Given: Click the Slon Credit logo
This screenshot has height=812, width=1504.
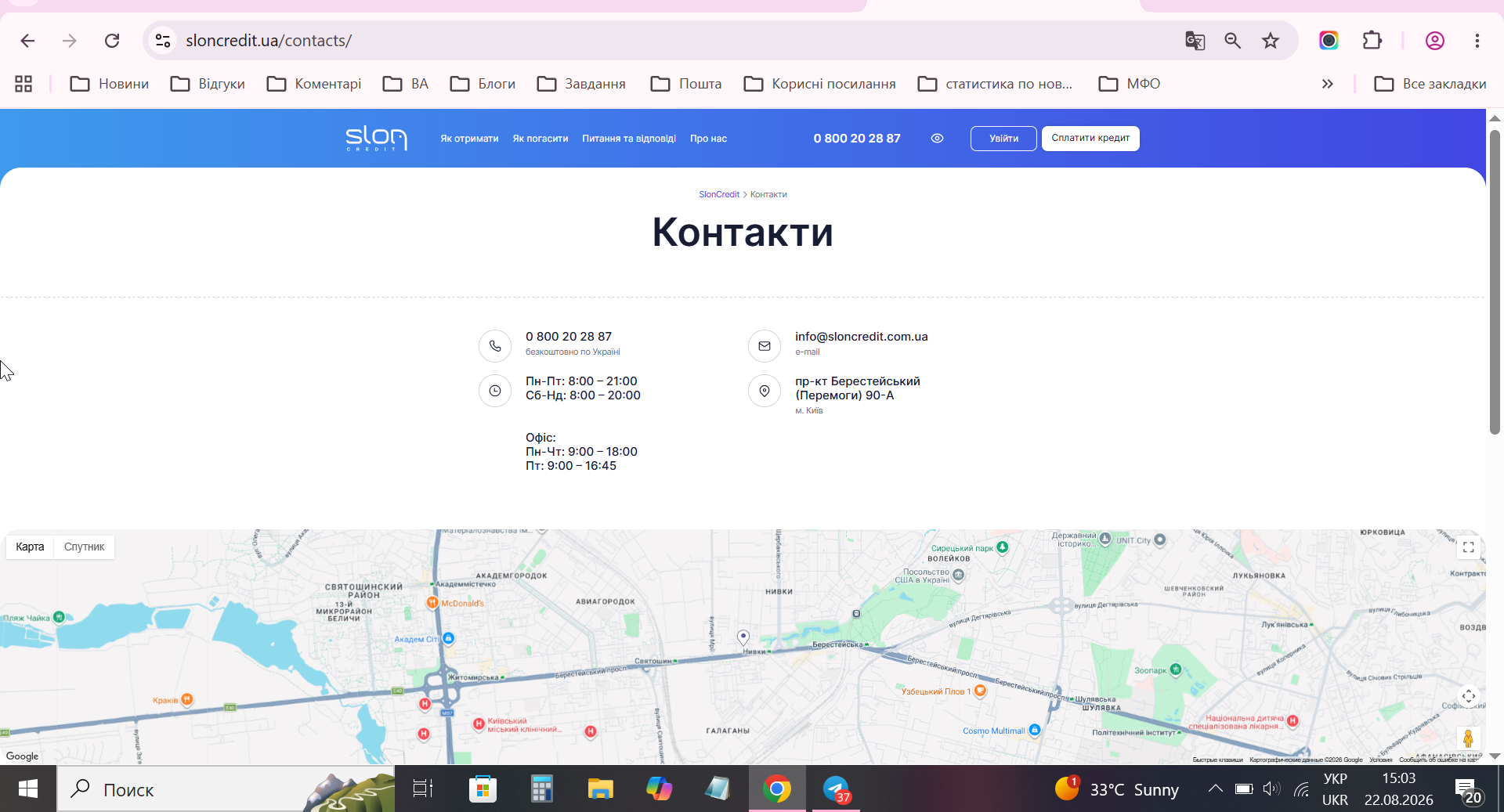Looking at the screenshot, I should 377,138.
